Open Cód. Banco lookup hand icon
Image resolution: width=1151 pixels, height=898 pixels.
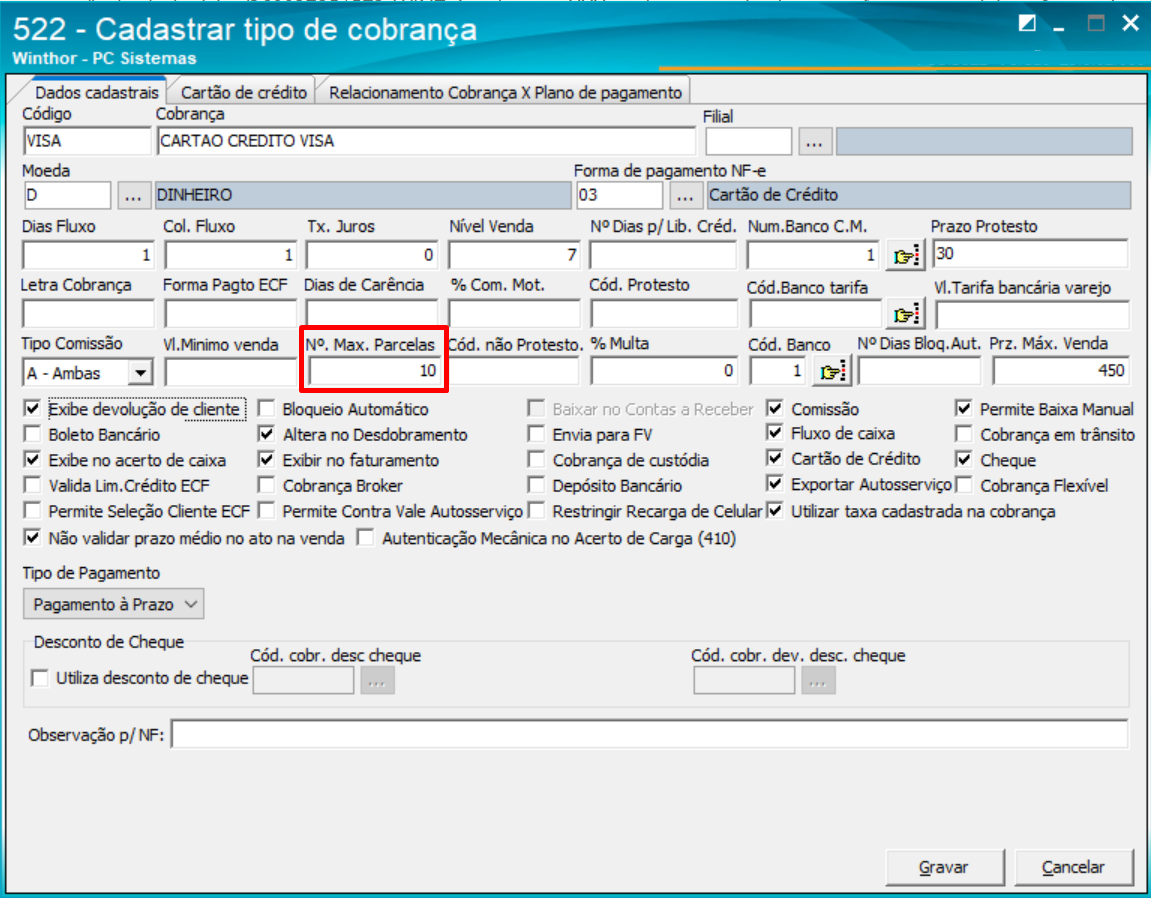pyautogui.click(x=831, y=372)
